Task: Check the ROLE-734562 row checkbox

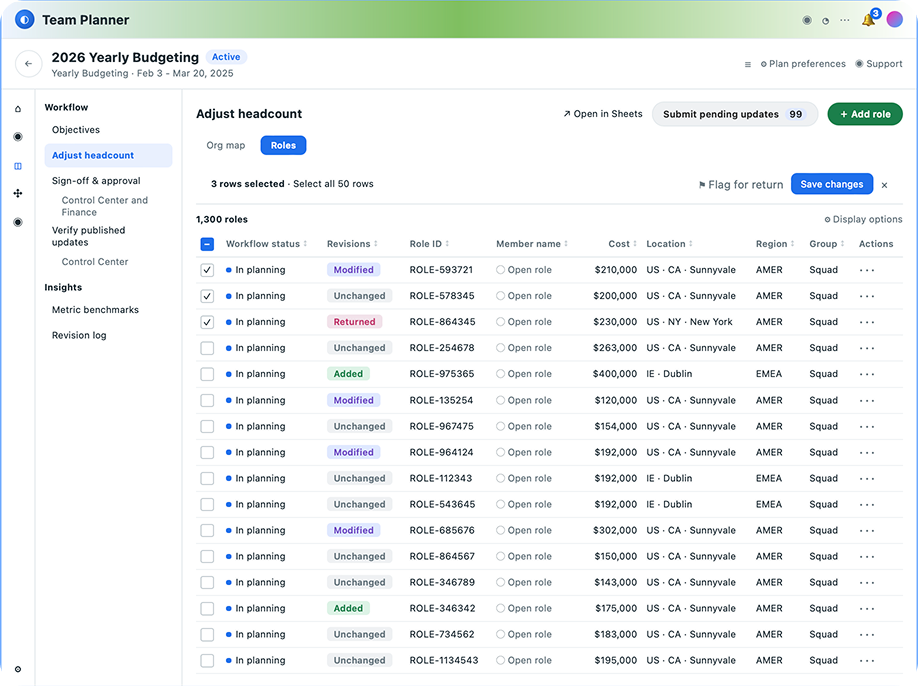Action: (x=207, y=634)
